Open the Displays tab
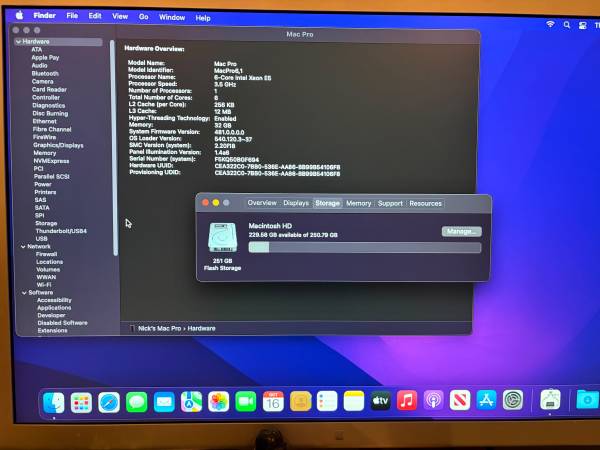 (x=296, y=203)
